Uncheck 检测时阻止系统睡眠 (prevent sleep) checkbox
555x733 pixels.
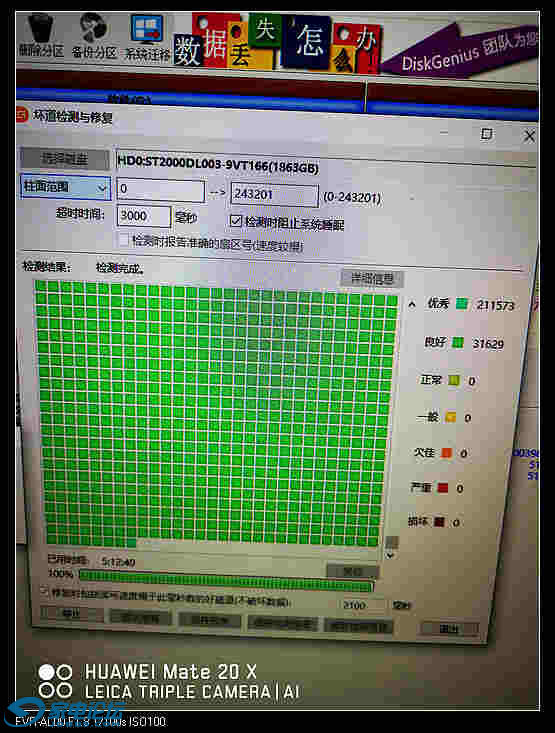tap(236, 221)
